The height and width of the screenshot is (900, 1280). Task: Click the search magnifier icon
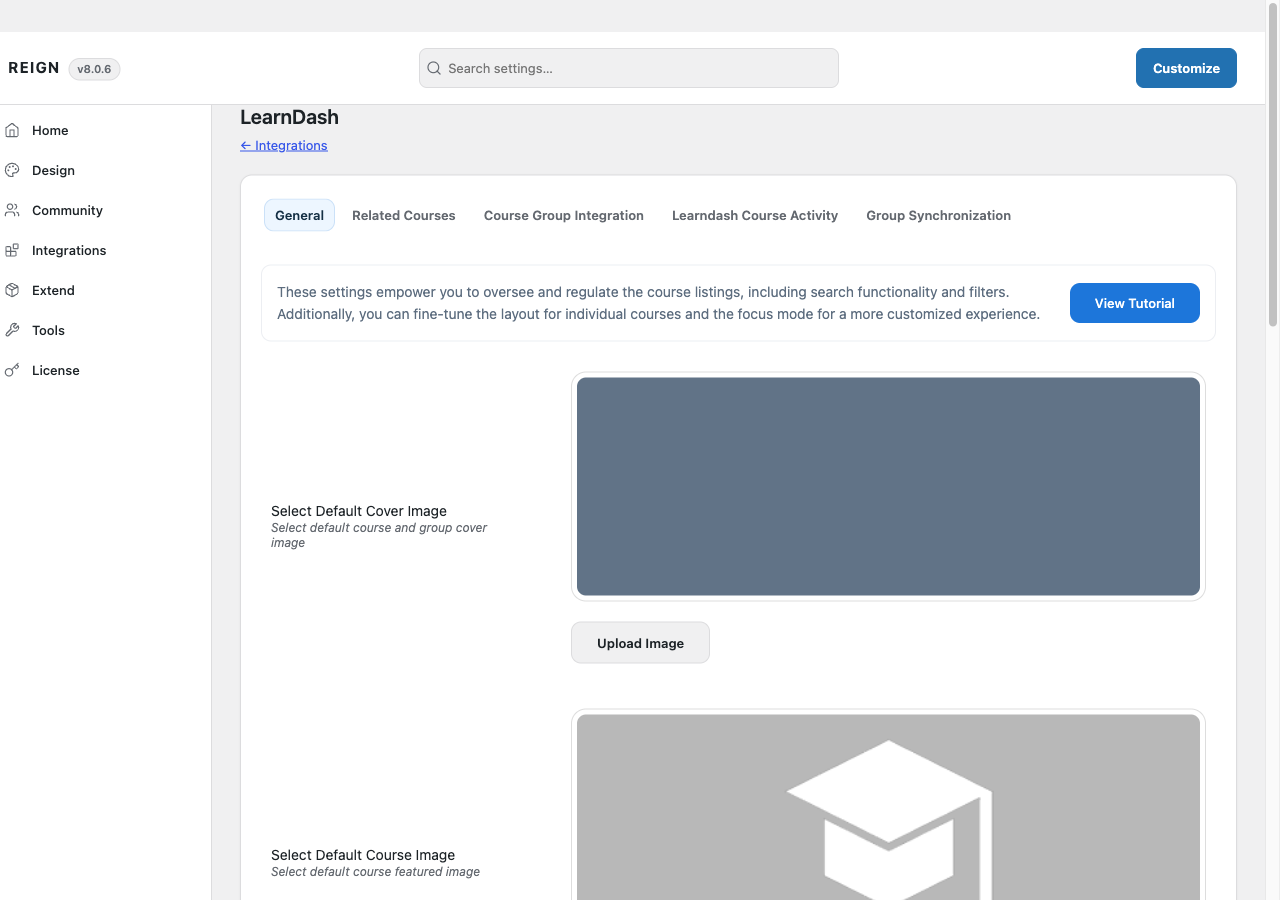click(x=434, y=68)
